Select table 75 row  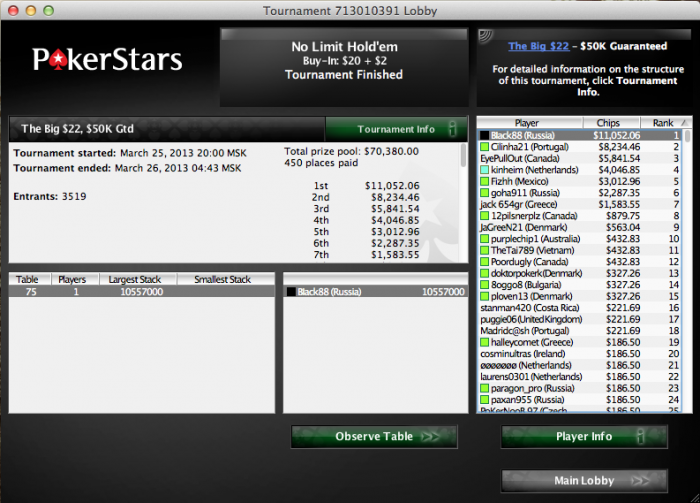pyautogui.click(x=142, y=292)
